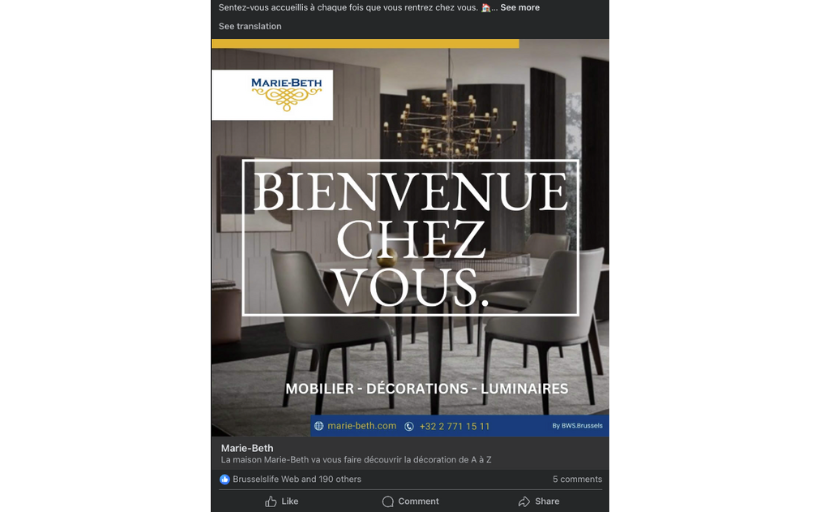Click the Share arrow icon
This screenshot has height=512, width=820.
click(x=524, y=502)
